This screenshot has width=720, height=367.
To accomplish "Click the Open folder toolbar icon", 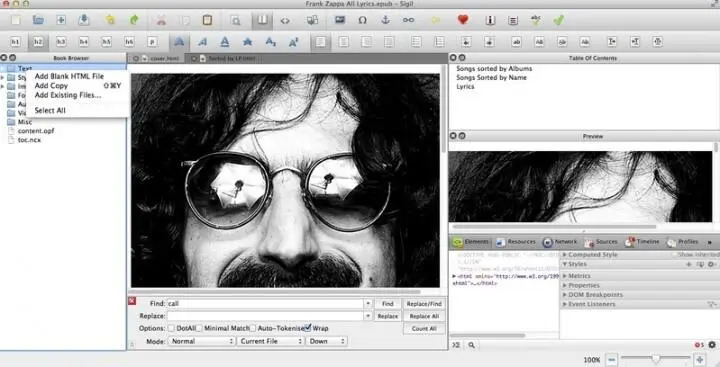I will pyautogui.click(x=38, y=20).
